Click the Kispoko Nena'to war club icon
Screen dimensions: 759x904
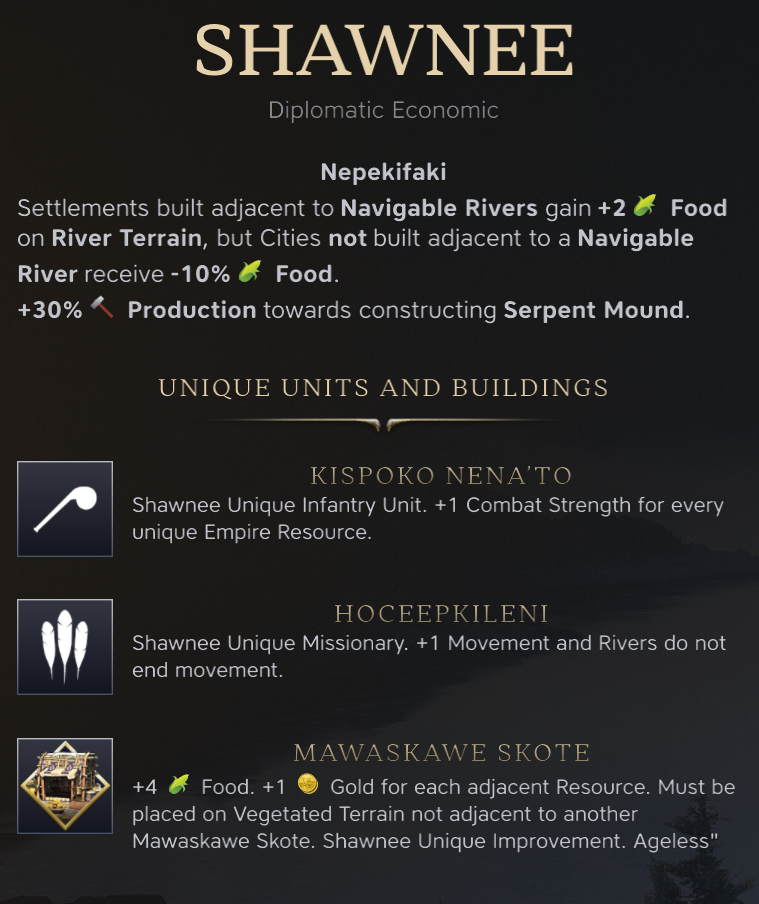(x=65, y=508)
